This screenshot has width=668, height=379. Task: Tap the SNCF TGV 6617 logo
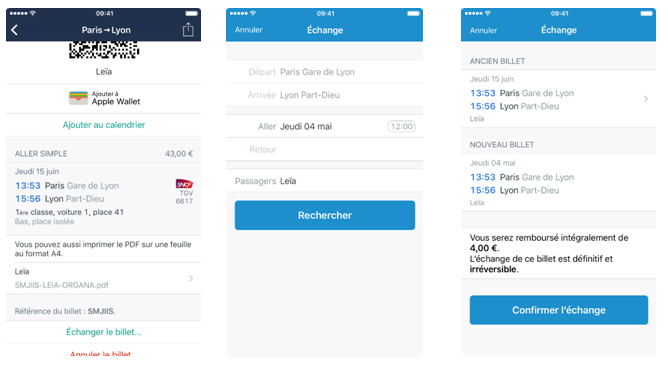pos(184,184)
